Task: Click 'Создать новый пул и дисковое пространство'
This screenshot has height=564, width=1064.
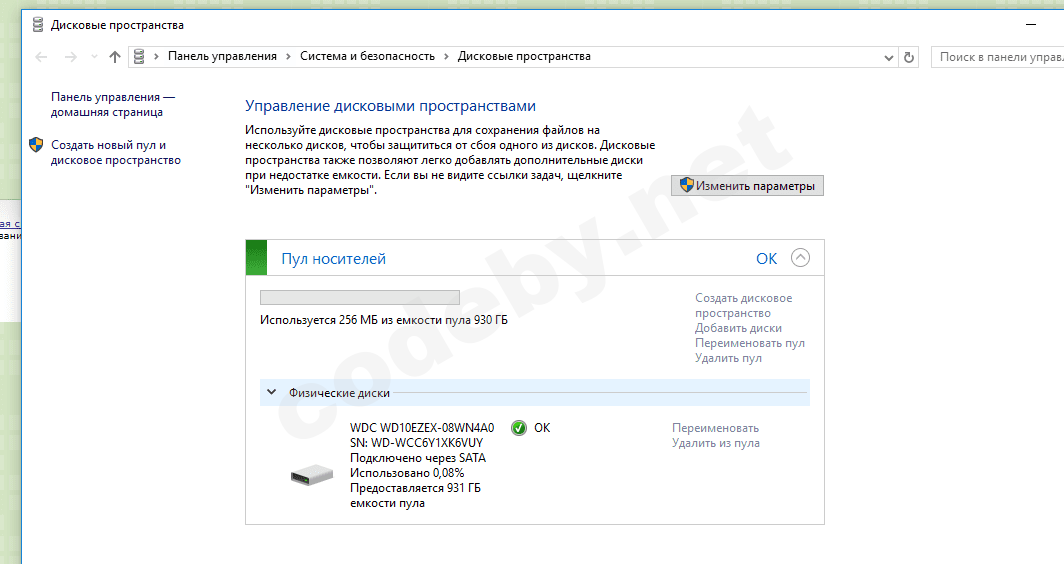Action: [x=116, y=153]
